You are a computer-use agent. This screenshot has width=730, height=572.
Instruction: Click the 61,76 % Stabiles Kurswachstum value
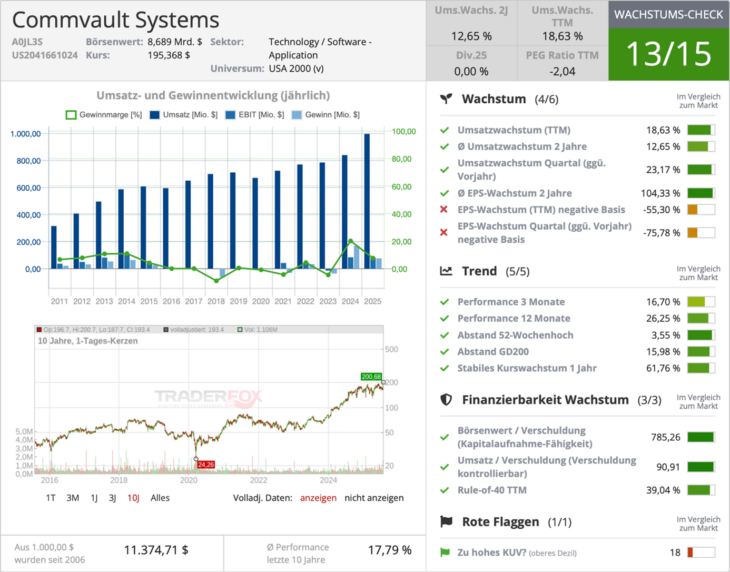[663, 368]
